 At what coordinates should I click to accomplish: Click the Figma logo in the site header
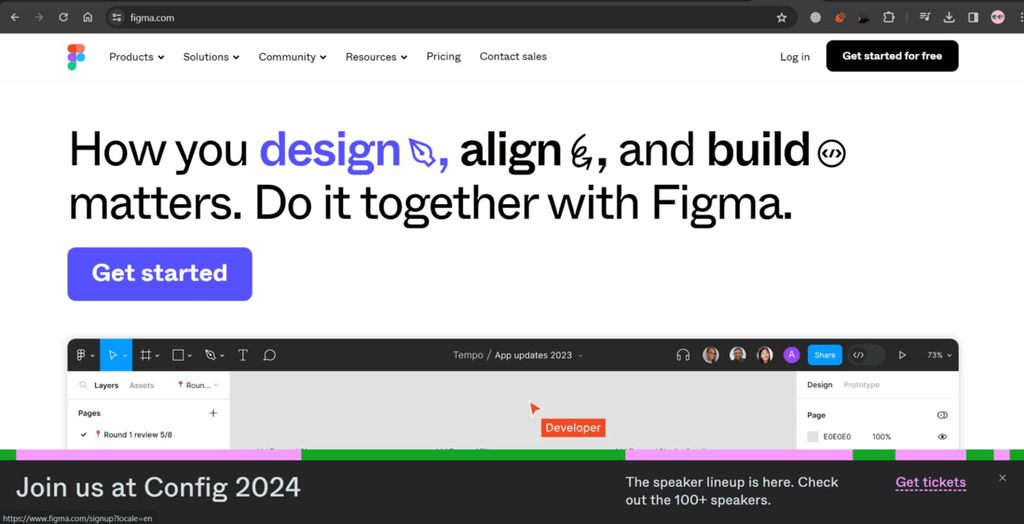point(76,57)
